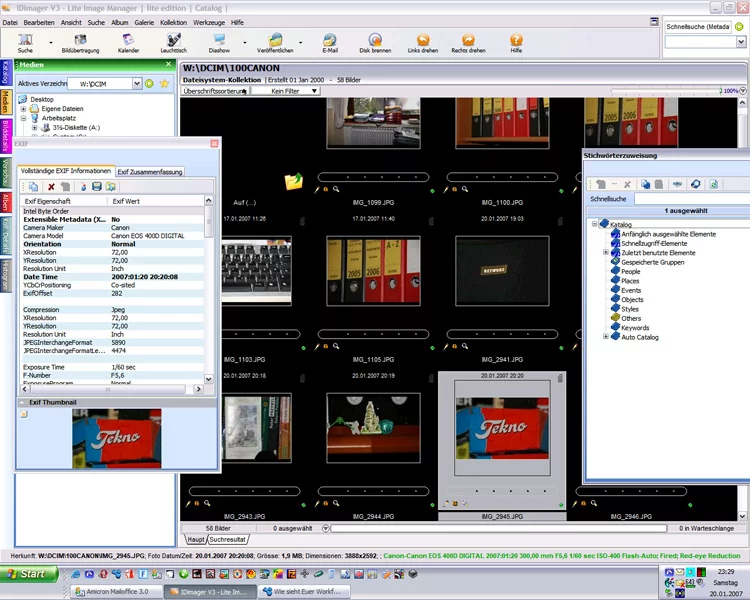Toggle the green dot under IMG_2941.JPG

(561, 348)
